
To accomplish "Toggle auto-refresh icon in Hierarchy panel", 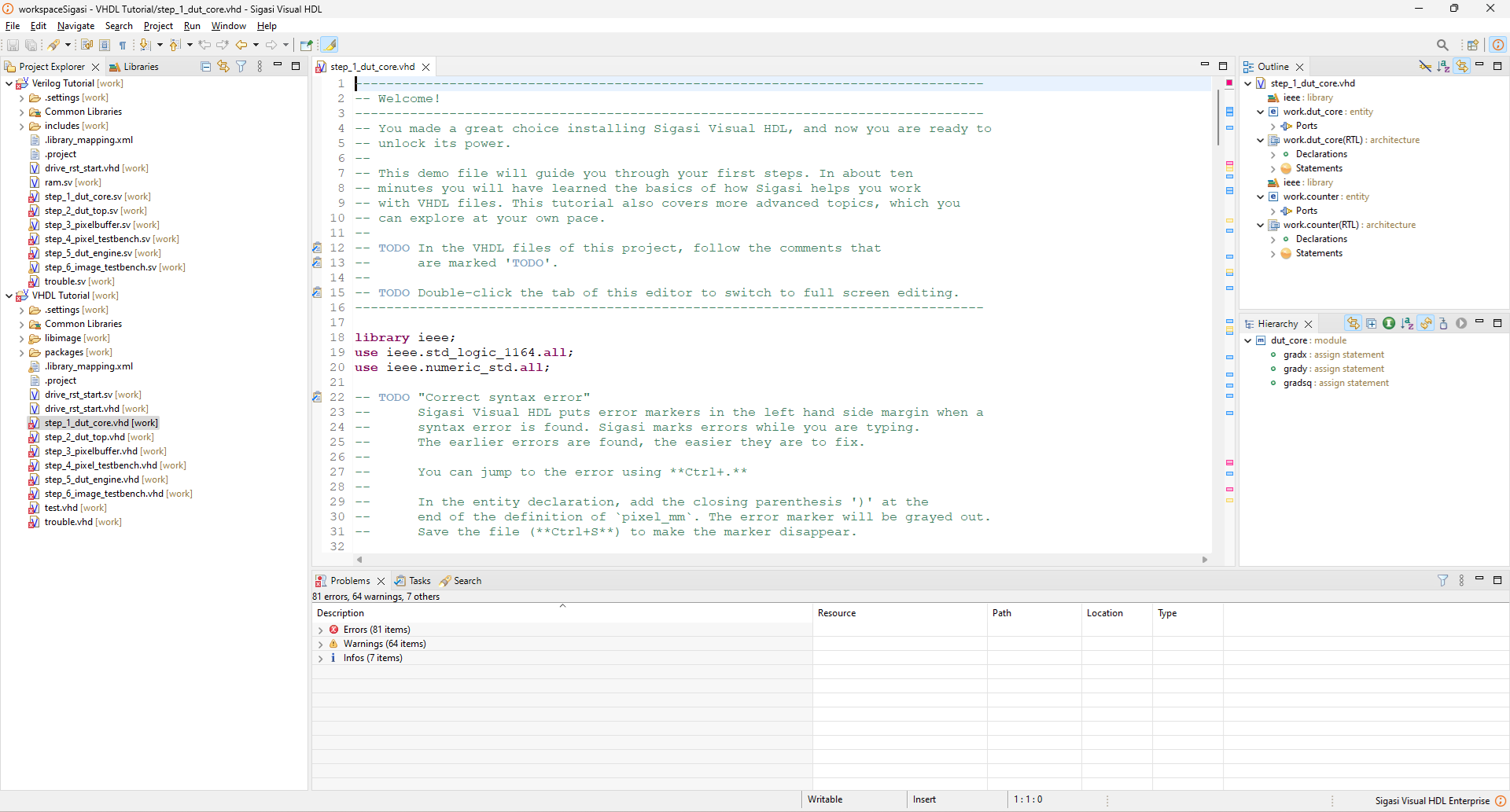I will 1426,324.
